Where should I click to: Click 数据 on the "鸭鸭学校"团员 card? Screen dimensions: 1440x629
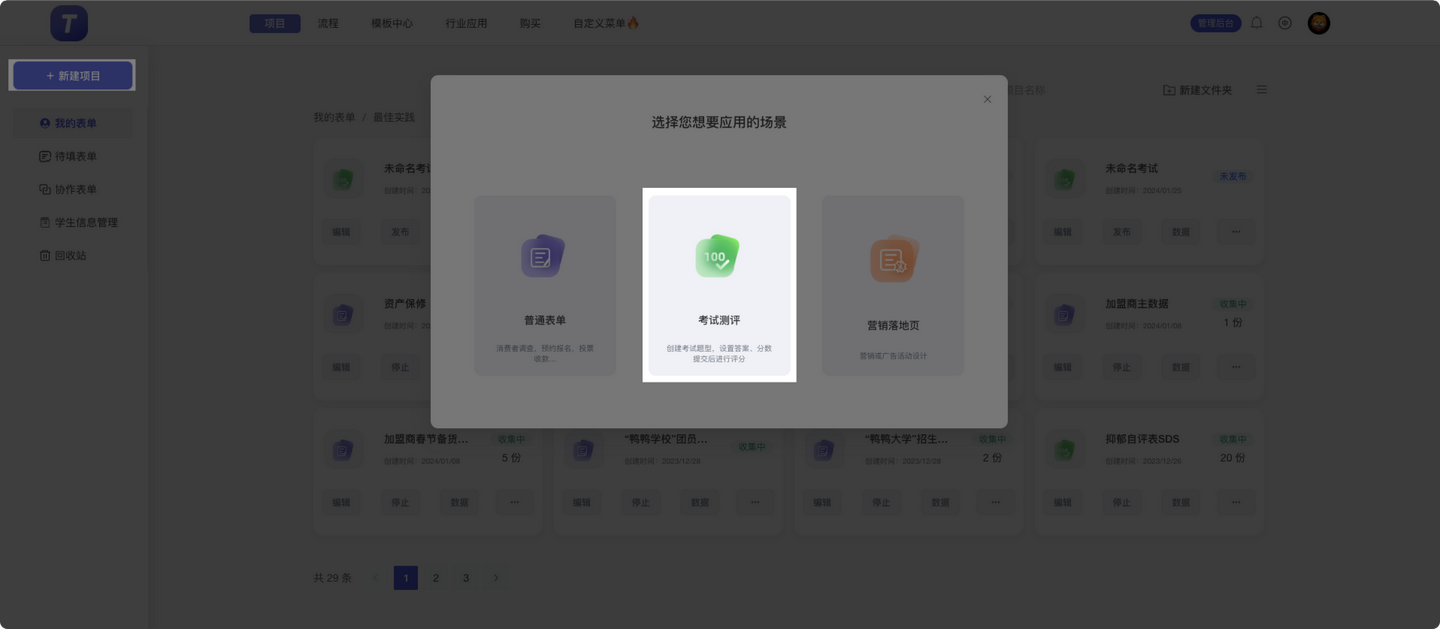click(x=700, y=502)
